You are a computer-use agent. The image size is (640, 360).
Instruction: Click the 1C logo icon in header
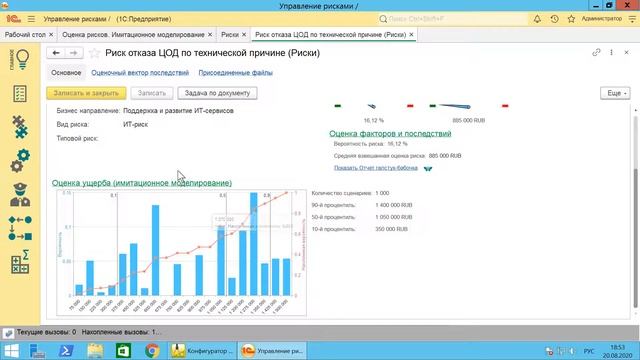13,19
